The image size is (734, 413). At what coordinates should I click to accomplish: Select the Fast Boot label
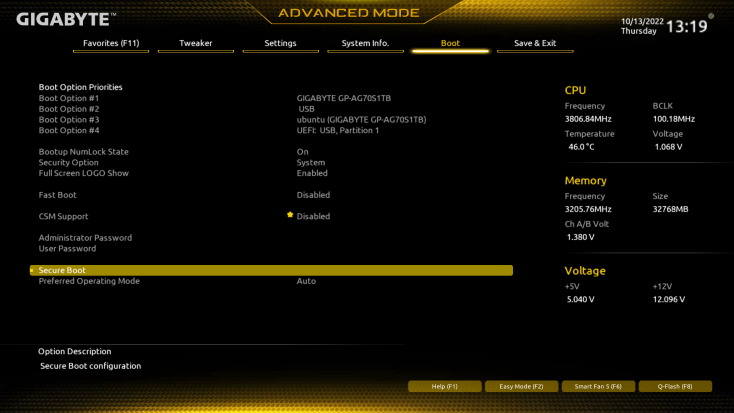[57, 195]
